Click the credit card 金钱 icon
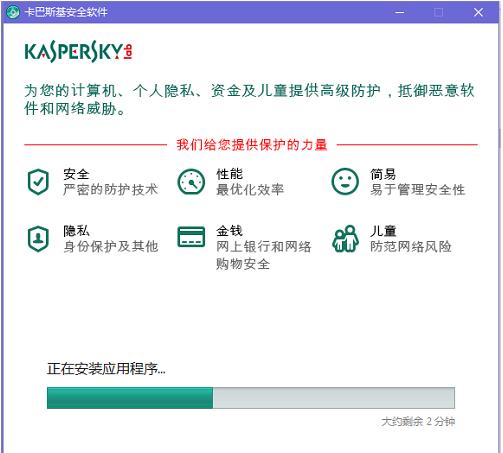Viewport: 503px width, 453px height. point(191,237)
